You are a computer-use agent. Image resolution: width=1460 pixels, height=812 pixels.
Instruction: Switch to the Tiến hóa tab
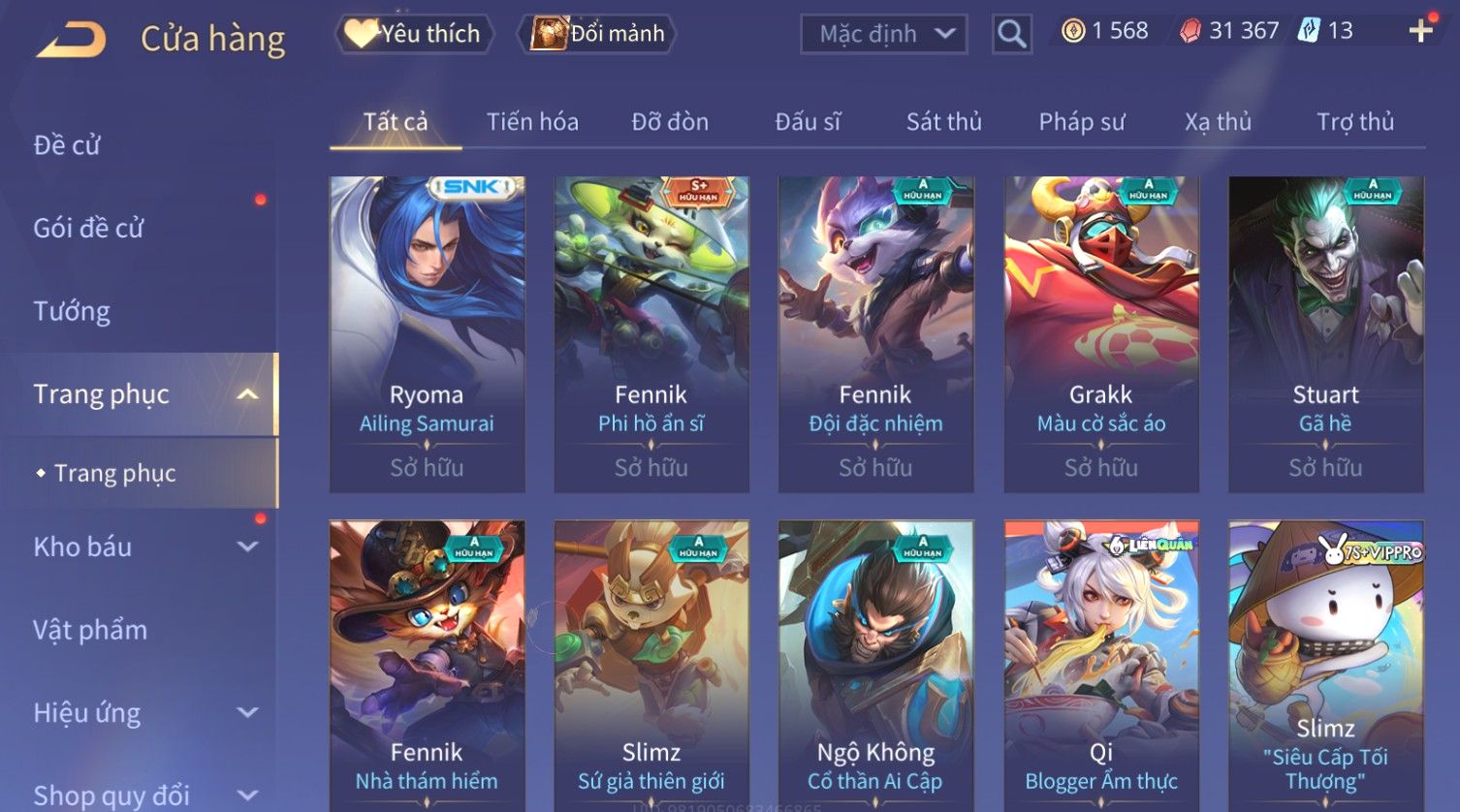click(532, 122)
